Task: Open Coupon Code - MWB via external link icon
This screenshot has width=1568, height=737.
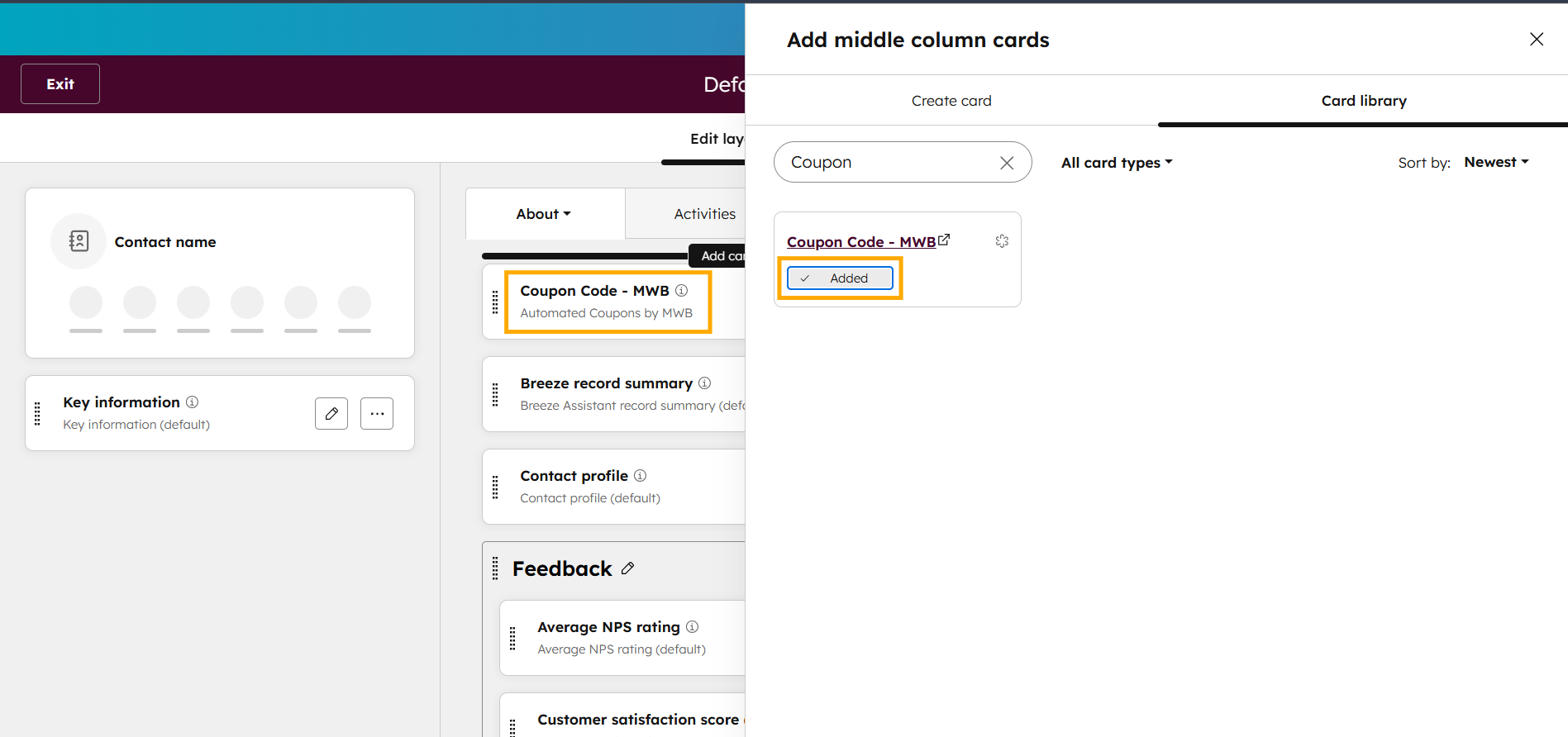Action: click(944, 239)
